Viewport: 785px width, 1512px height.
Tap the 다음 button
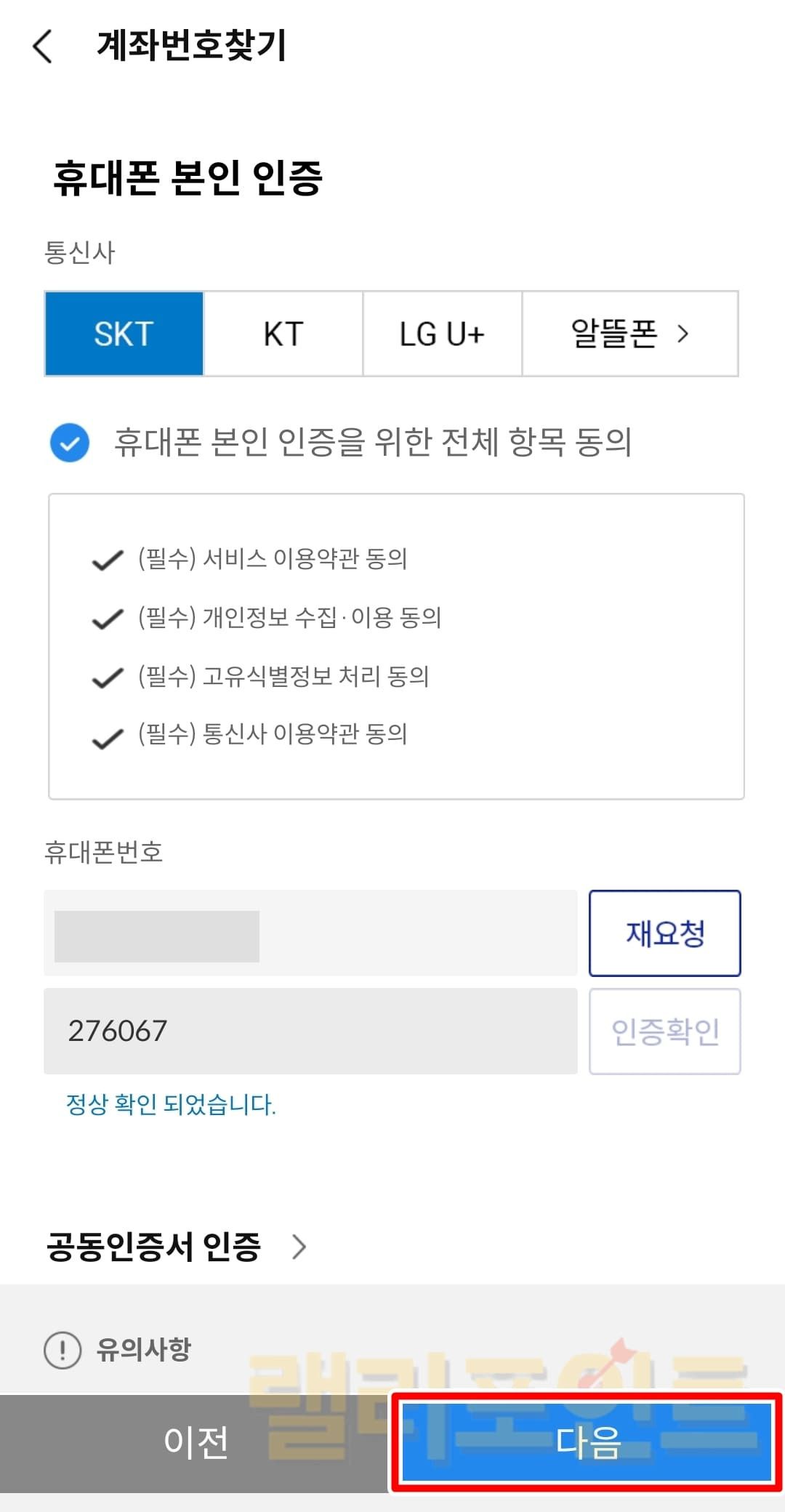(x=587, y=1441)
